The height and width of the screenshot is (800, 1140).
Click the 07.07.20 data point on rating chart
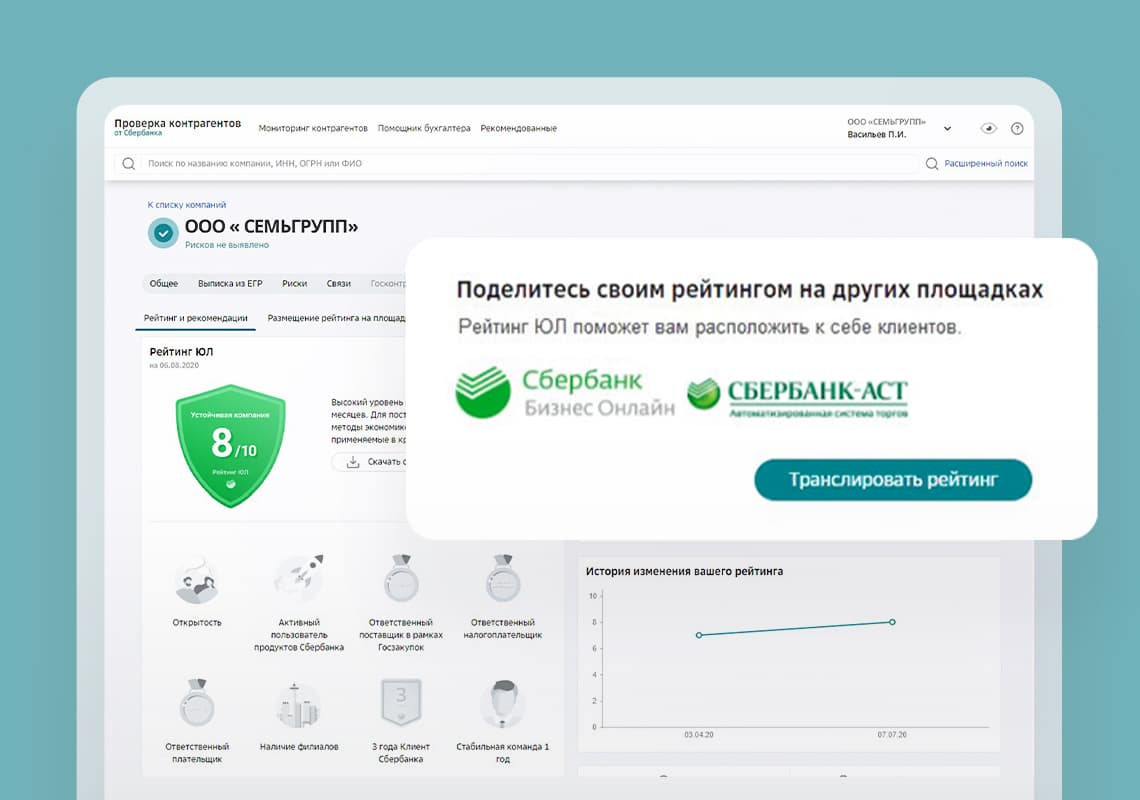pyautogui.click(x=892, y=622)
